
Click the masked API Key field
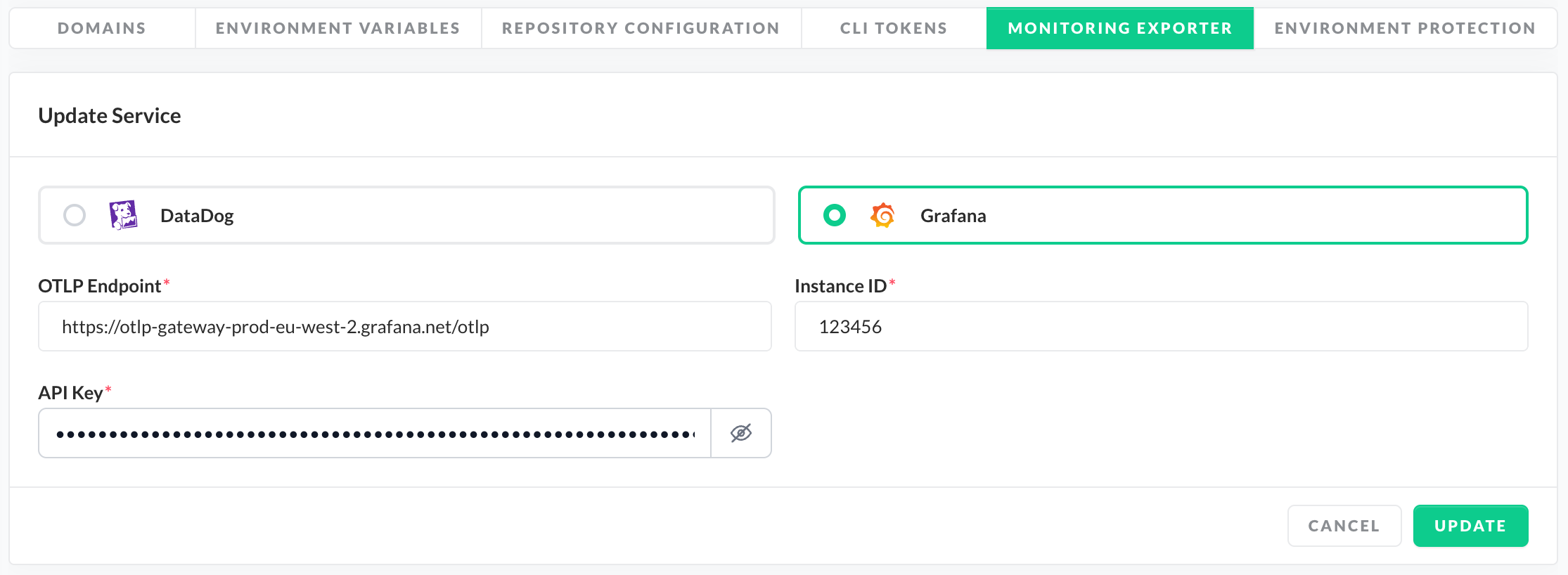tap(375, 434)
